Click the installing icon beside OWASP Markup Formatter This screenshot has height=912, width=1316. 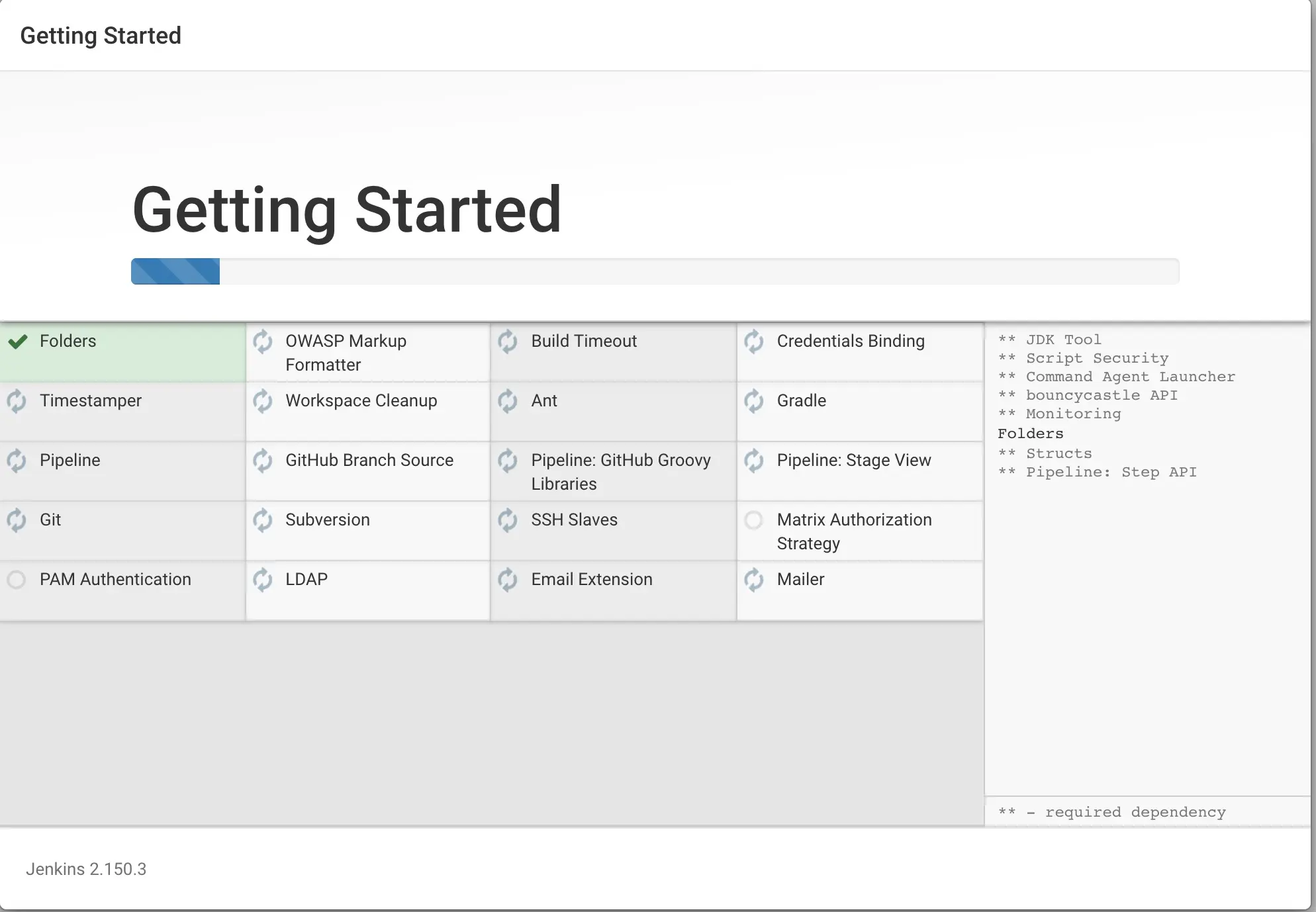pos(263,342)
